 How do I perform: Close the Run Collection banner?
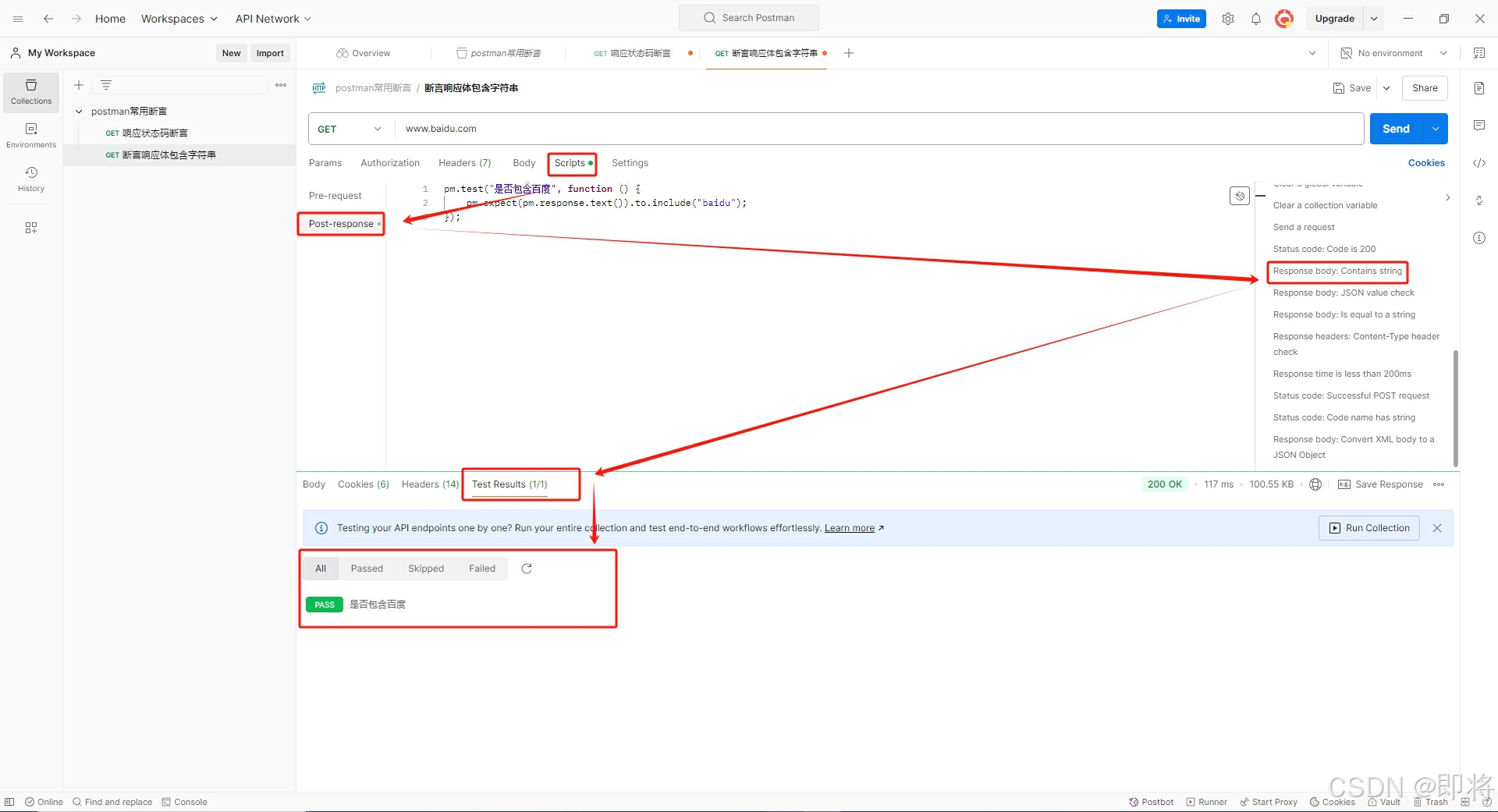click(x=1437, y=528)
